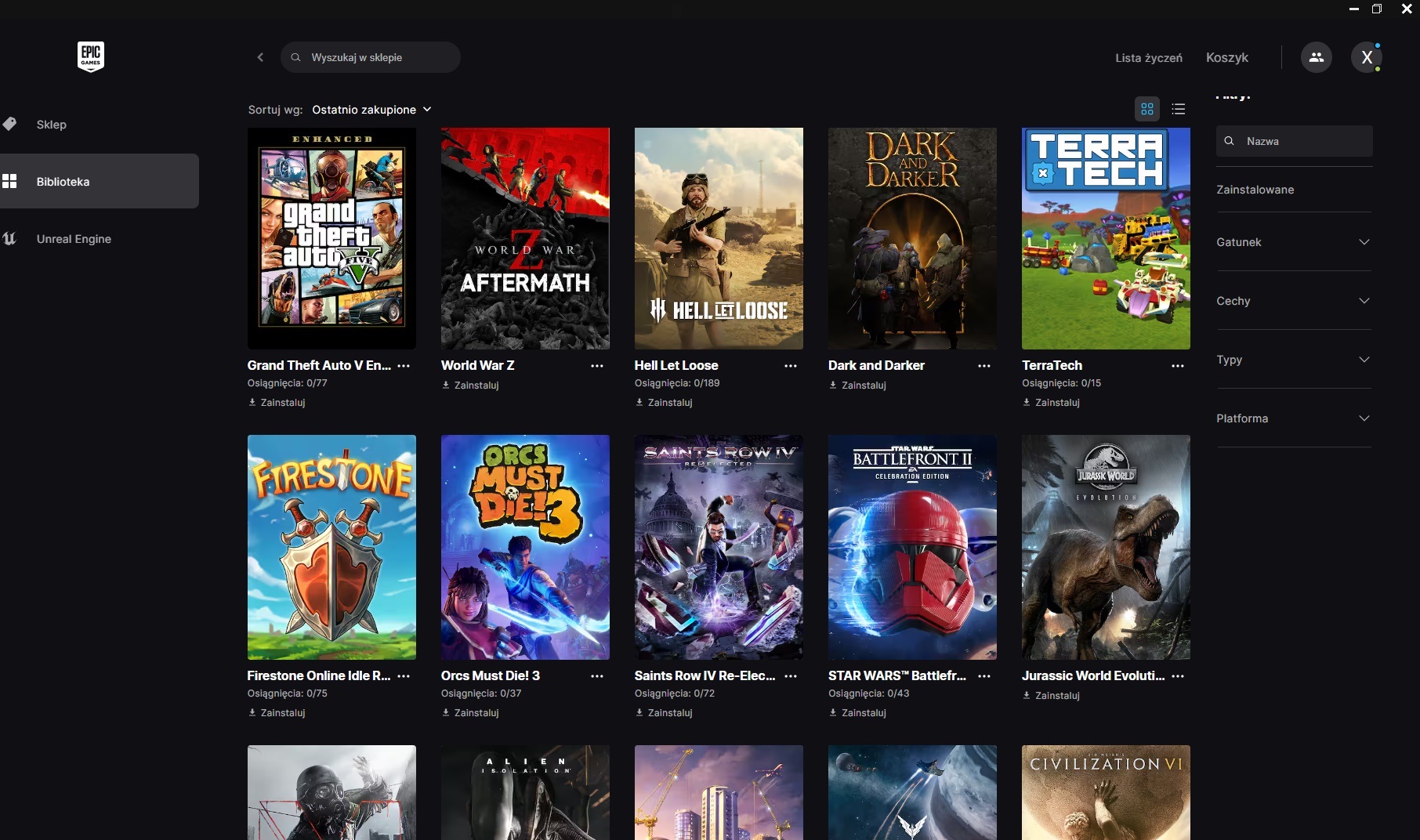Viewport: 1420px width, 840px height.
Task: Open options menu for Saints Row IV
Action: pyautogui.click(x=791, y=676)
